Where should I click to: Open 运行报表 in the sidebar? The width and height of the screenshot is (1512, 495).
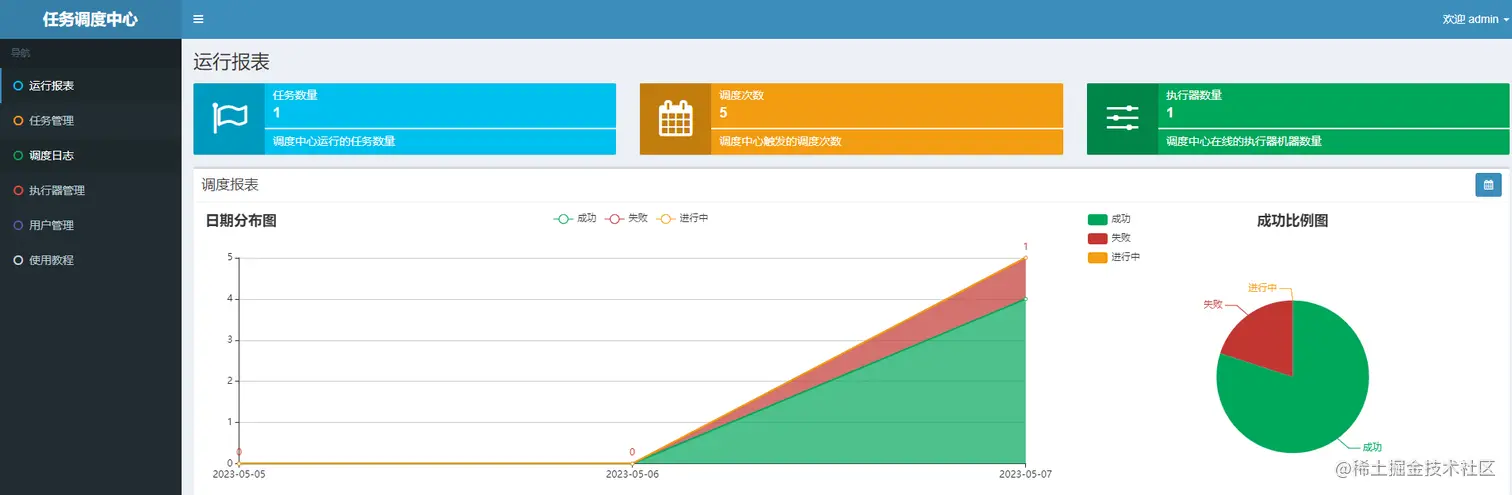pos(91,86)
